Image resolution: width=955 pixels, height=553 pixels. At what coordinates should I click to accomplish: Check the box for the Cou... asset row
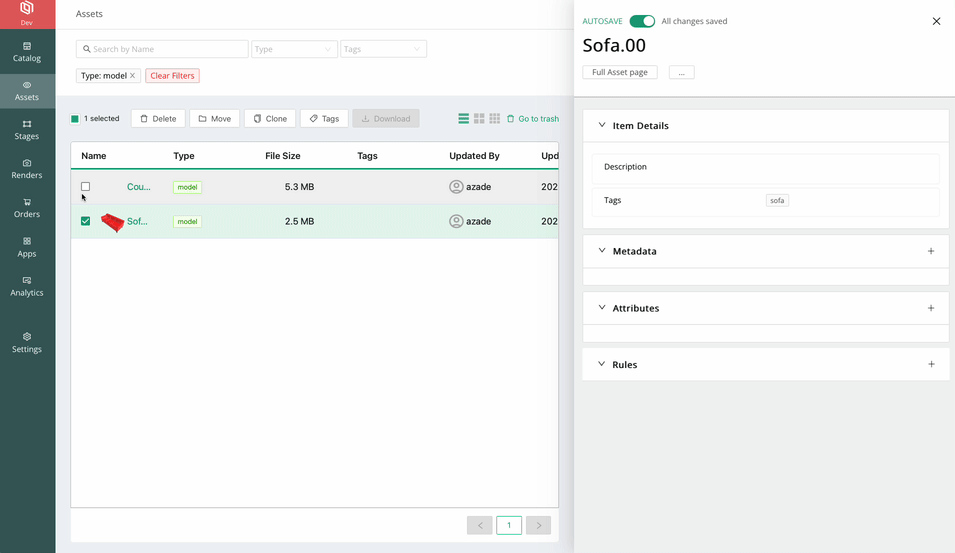[x=86, y=187]
